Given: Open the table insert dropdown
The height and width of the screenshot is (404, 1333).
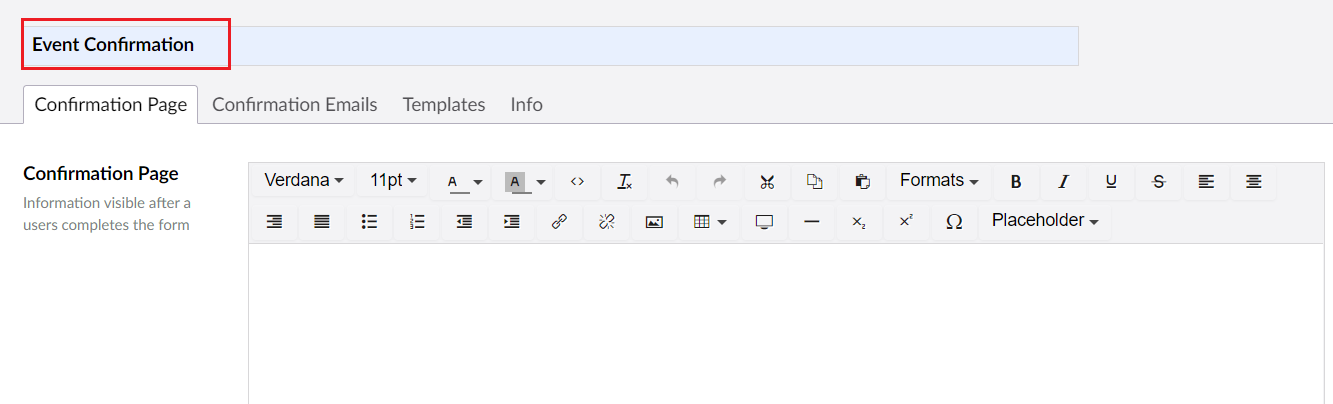Looking at the screenshot, I should (709, 222).
